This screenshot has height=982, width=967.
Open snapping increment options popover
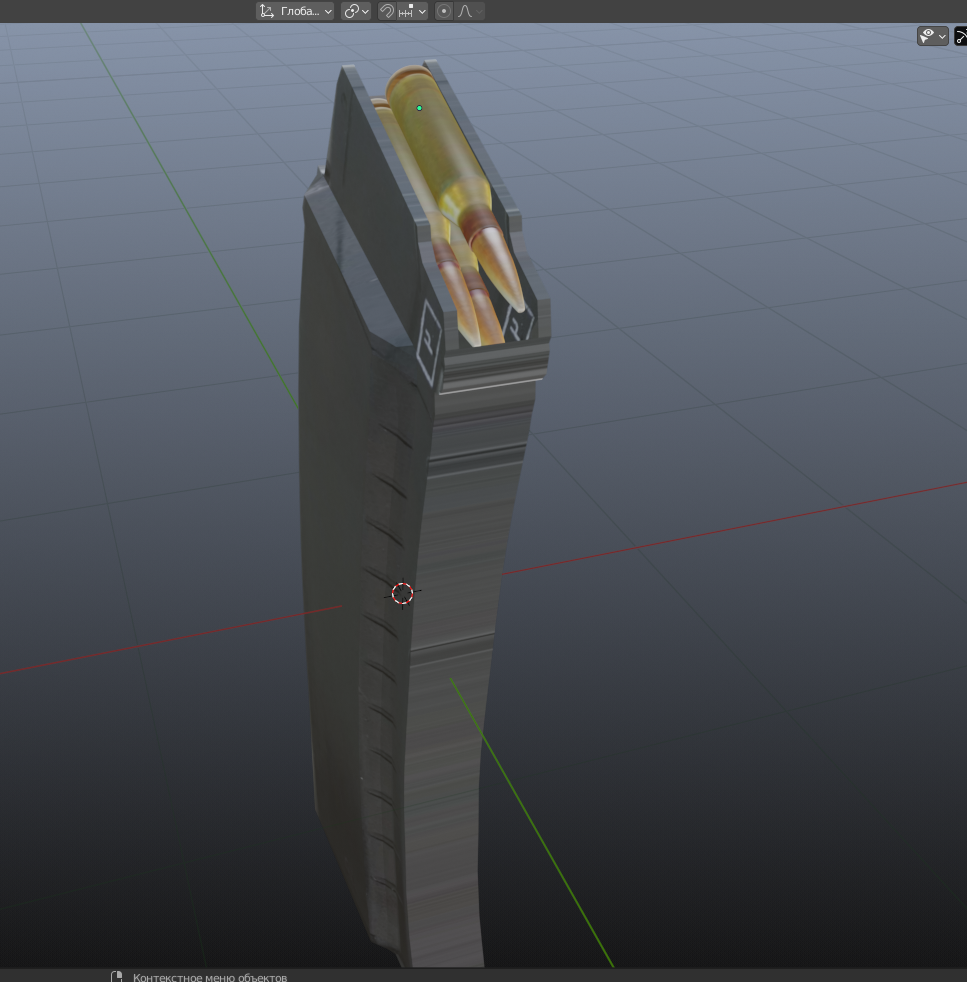pos(413,11)
